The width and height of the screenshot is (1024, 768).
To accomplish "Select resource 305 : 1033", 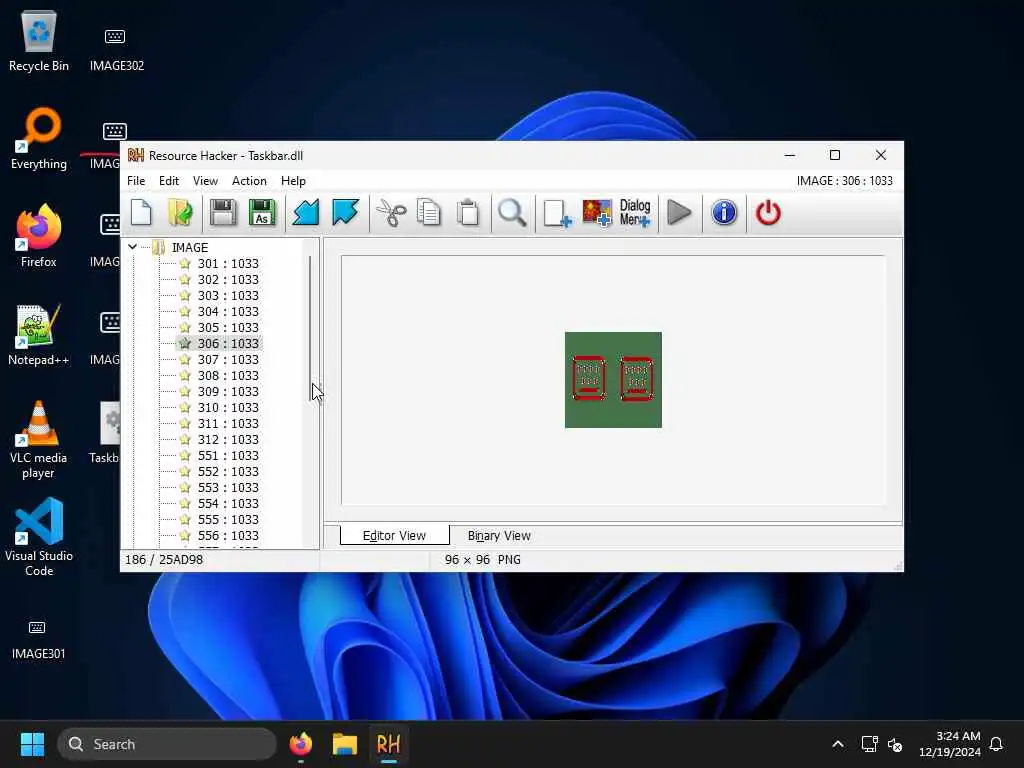I will click(228, 328).
